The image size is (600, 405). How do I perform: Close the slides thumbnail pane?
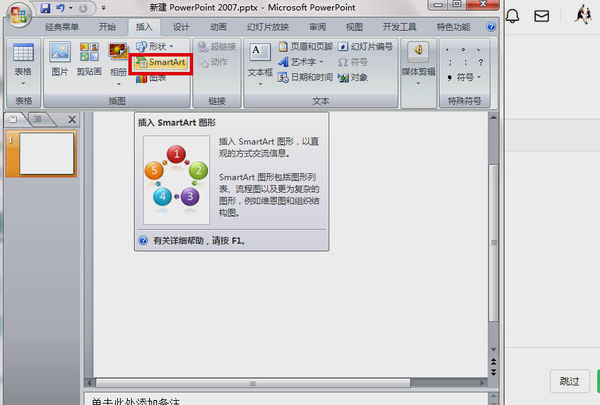72,119
